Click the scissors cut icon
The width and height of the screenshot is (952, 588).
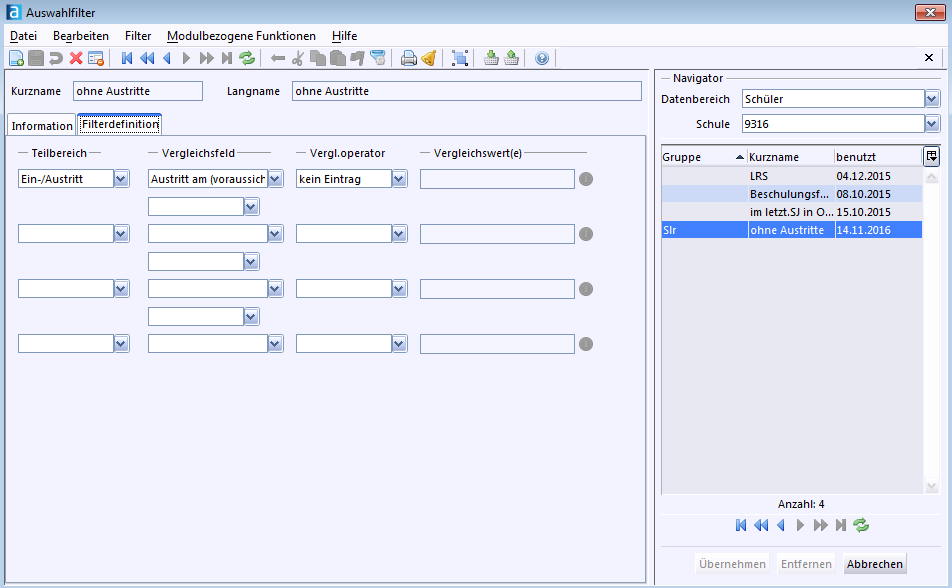click(x=298, y=58)
